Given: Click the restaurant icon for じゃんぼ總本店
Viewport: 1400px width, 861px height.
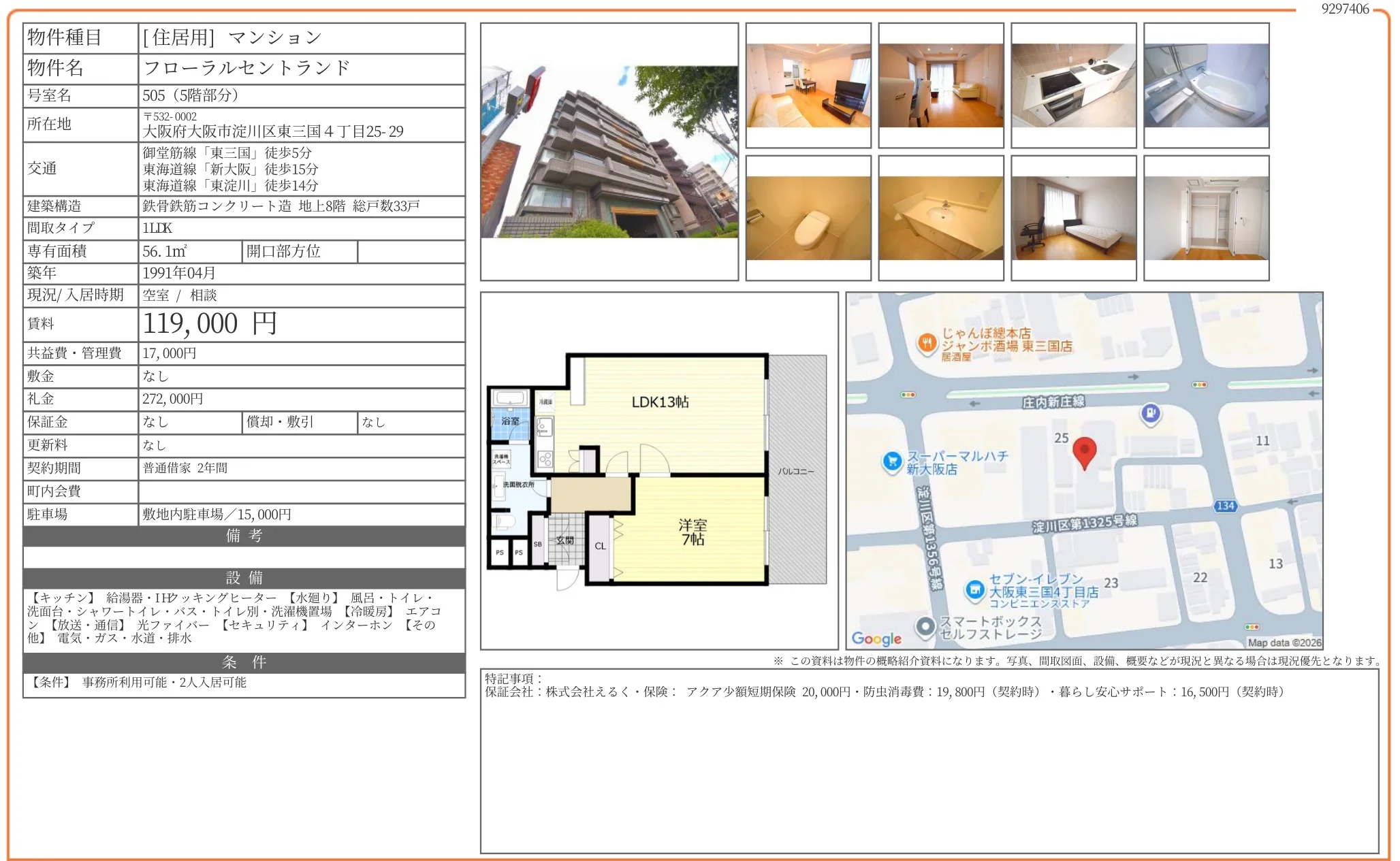Looking at the screenshot, I should click(x=926, y=343).
